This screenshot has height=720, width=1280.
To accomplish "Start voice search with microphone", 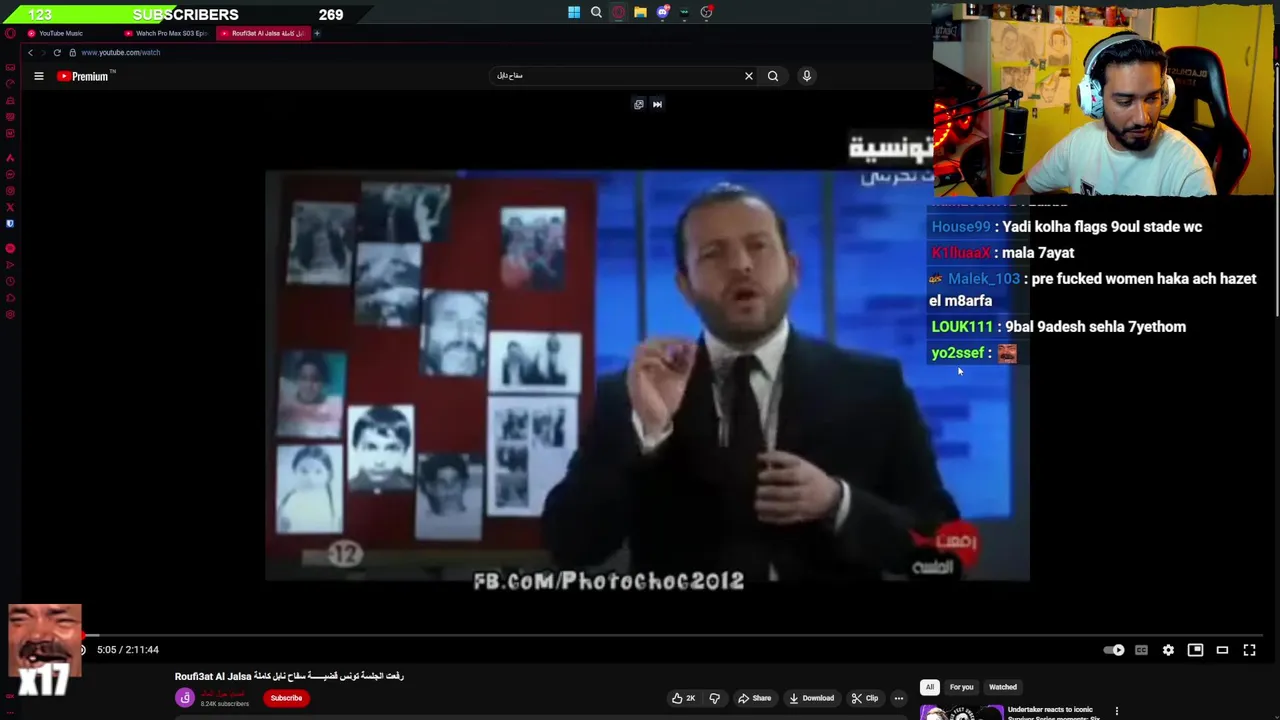I will coord(807,76).
